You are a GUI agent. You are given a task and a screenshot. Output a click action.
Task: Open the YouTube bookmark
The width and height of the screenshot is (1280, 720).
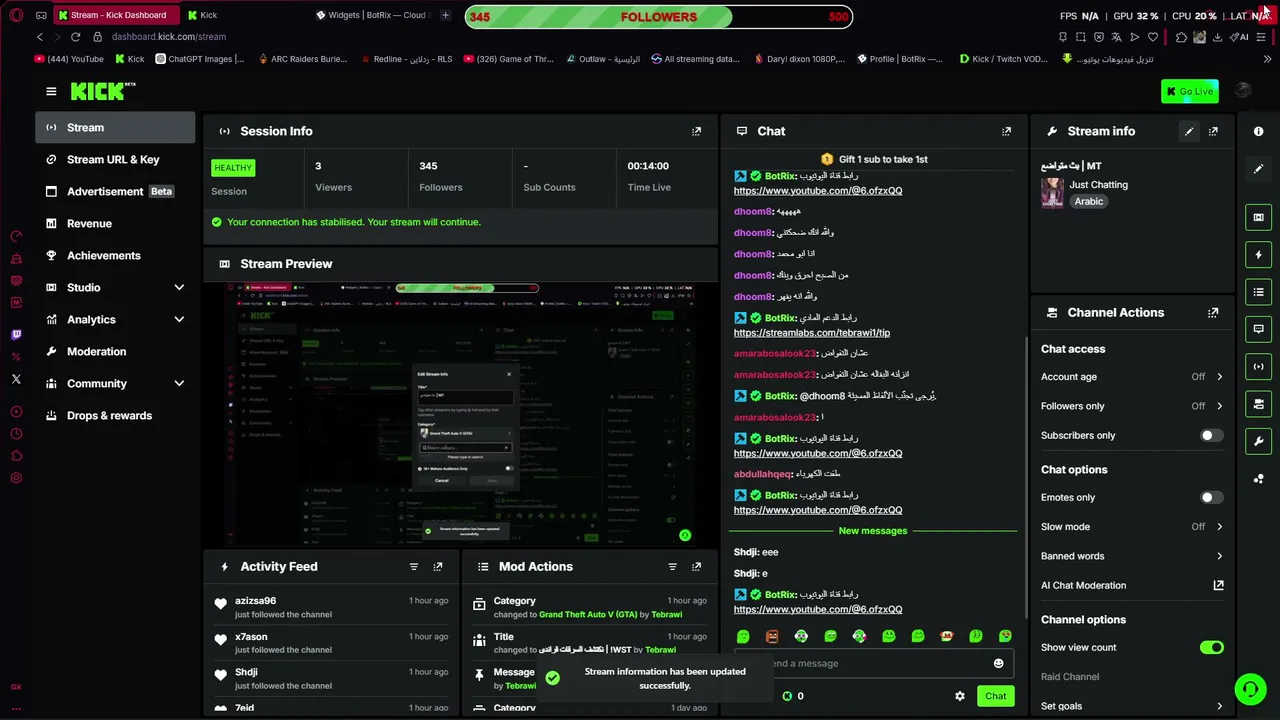pos(69,59)
